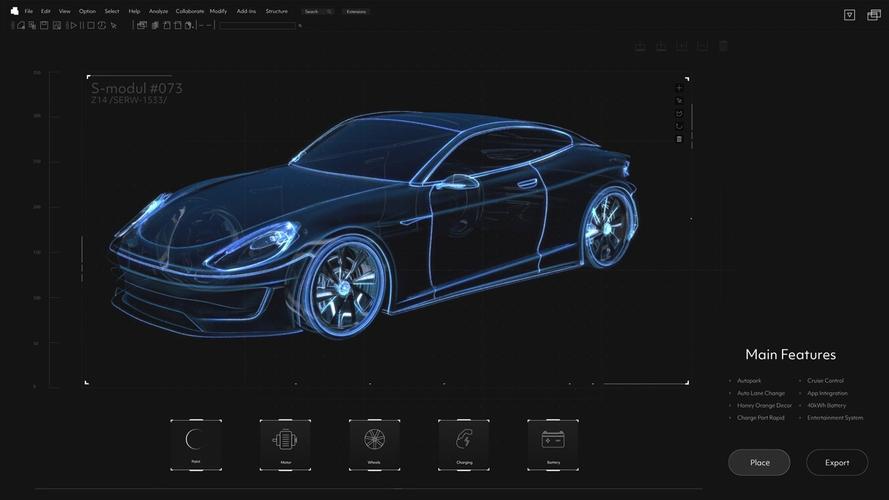Click the vertical slider beside the viewport icons

(692, 126)
